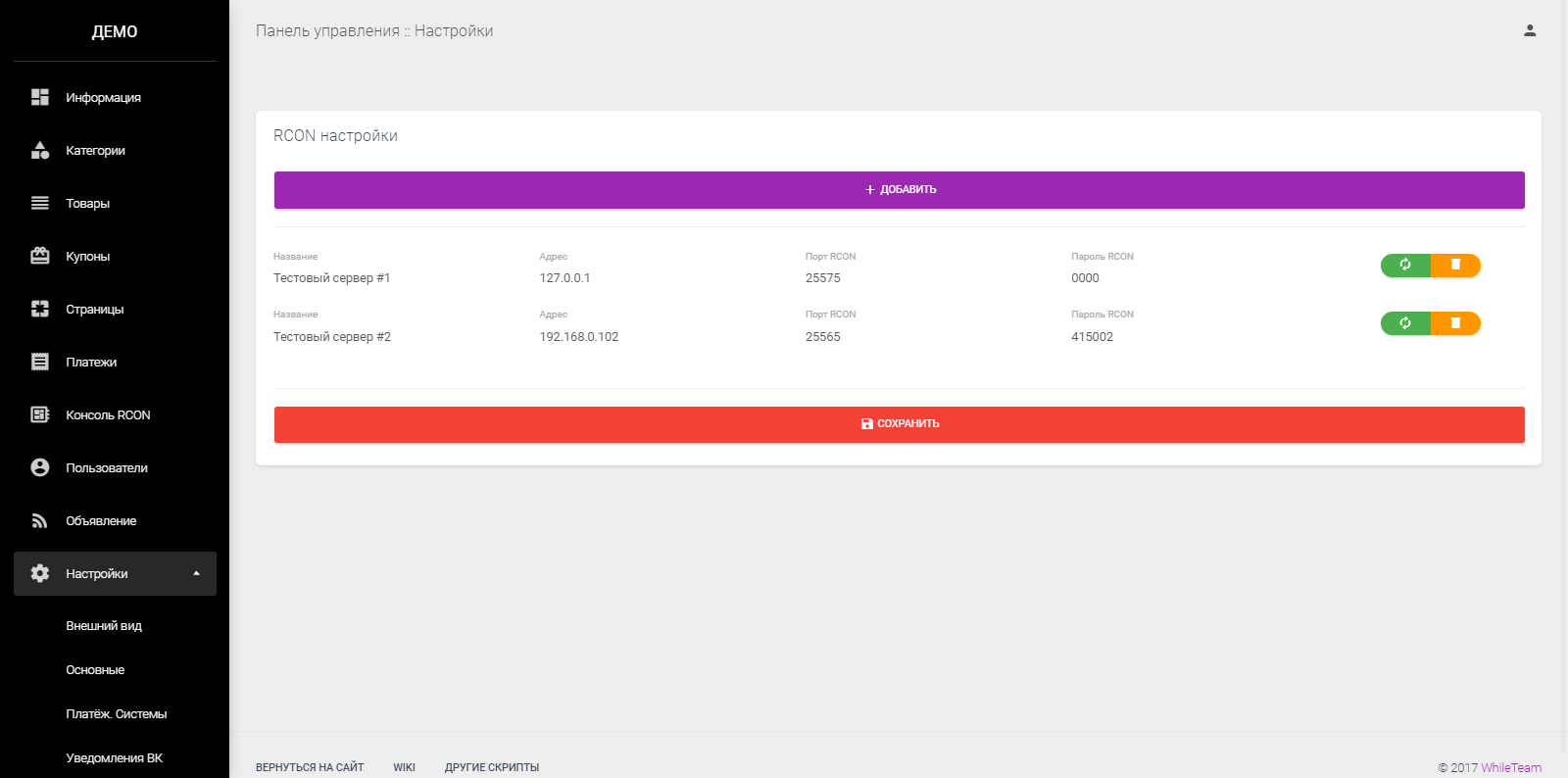Open the Консоль RCON icon
The width and height of the screenshot is (1568, 778).
click(40, 414)
